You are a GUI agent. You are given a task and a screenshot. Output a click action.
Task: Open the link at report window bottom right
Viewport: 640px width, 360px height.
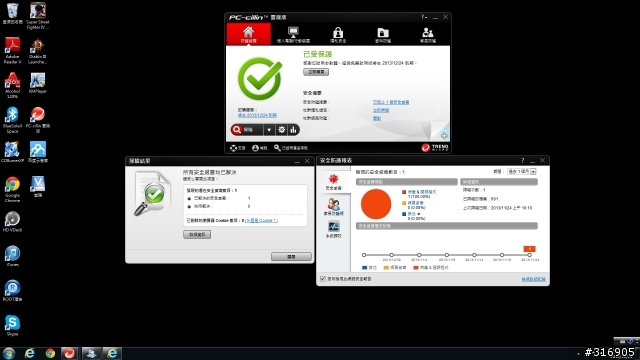(x=533, y=279)
